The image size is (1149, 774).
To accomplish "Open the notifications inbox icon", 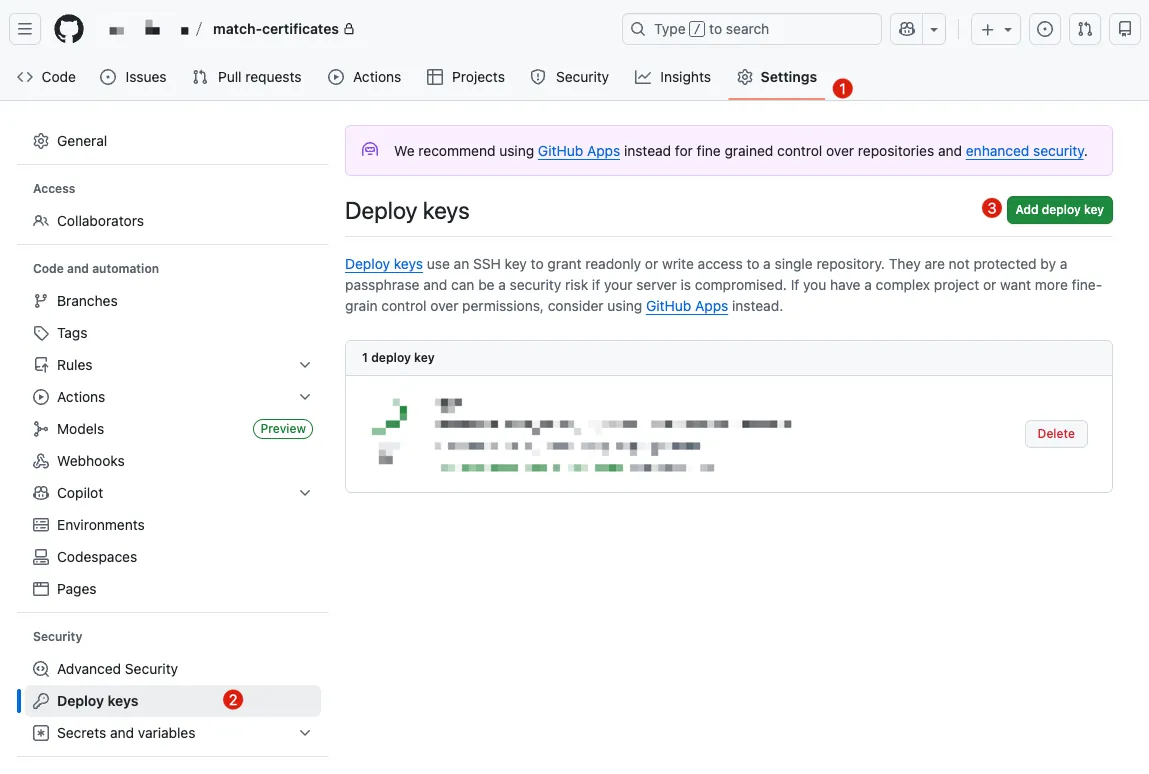I will click(1125, 30).
